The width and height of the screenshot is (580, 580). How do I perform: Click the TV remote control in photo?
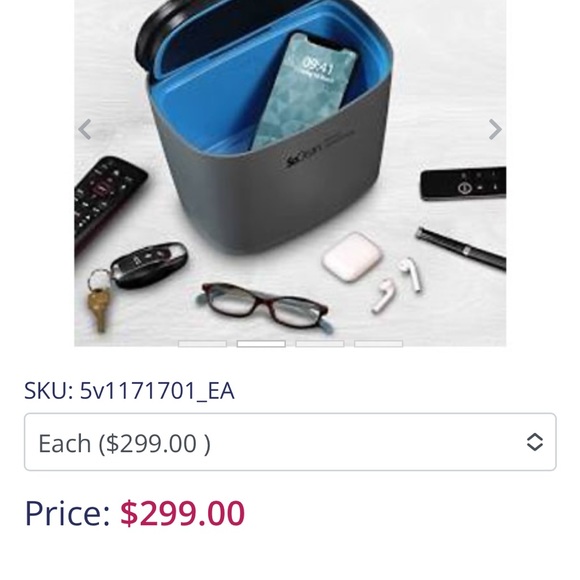[x=107, y=202]
